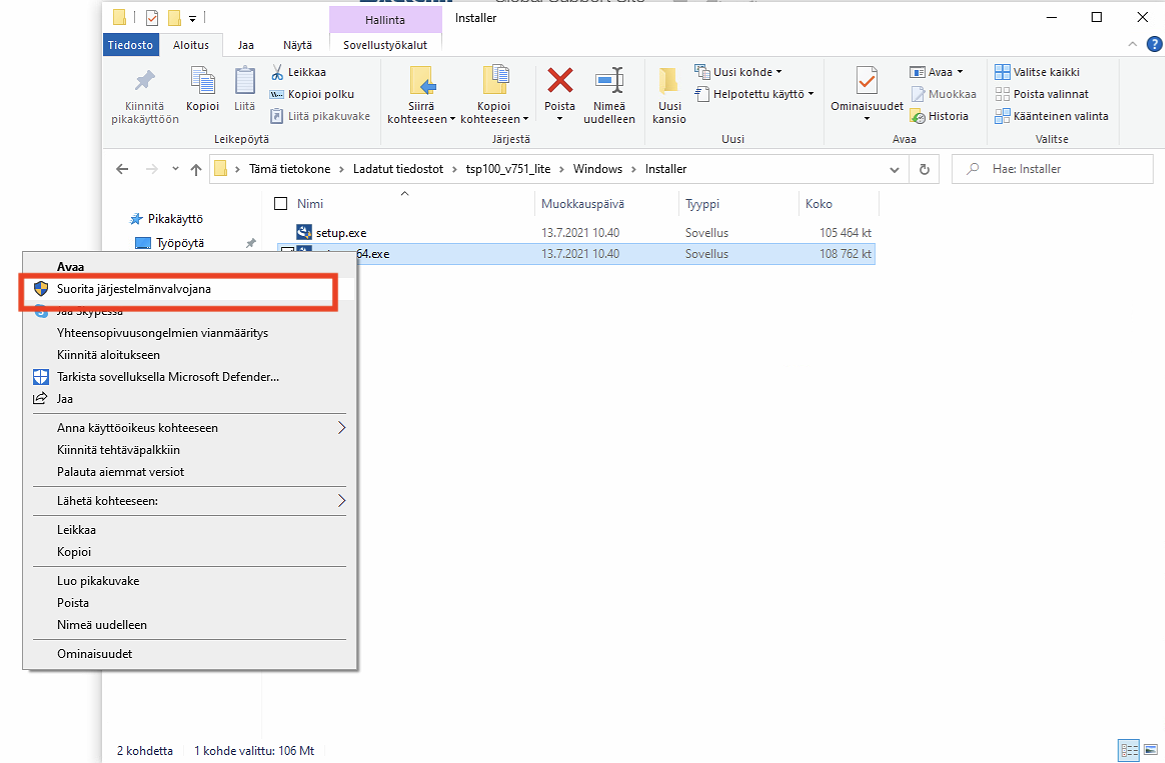Select the setup.exe file row
1165x763 pixels.
[342, 233]
